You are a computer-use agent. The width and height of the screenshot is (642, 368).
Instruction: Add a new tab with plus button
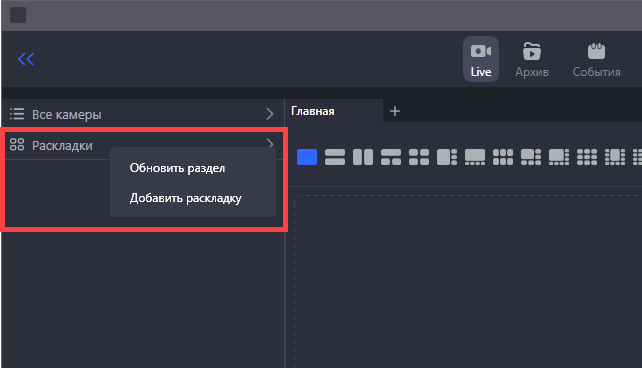click(x=395, y=111)
